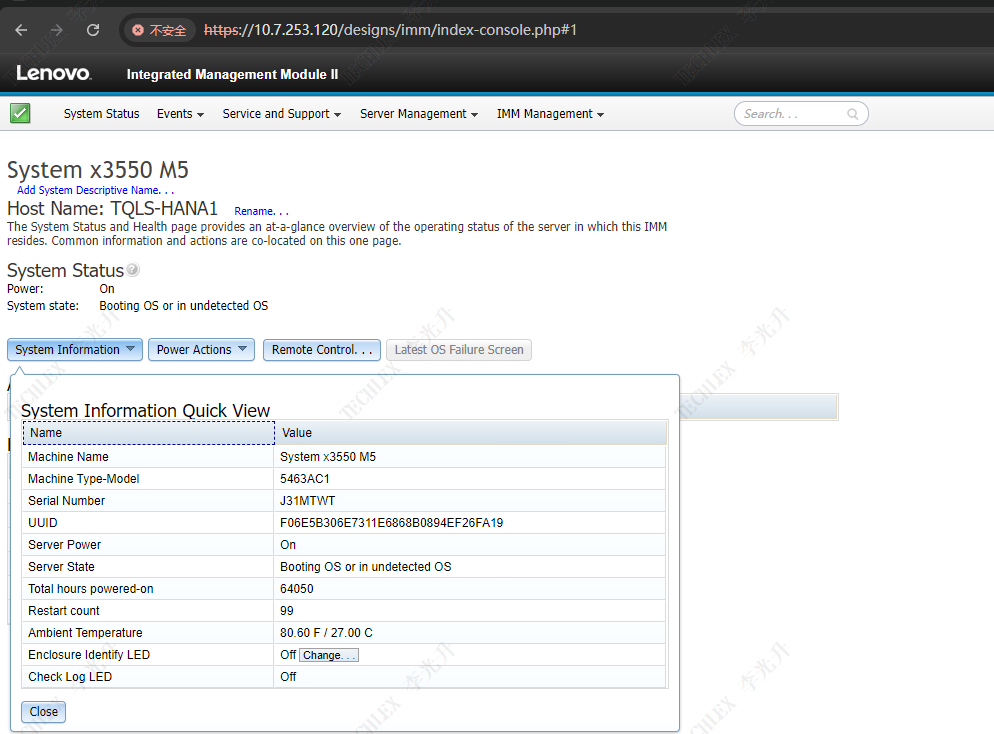Select serial number J31MTWT
The width and height of the screenshot is (994, 734).
tap(307, 501)
